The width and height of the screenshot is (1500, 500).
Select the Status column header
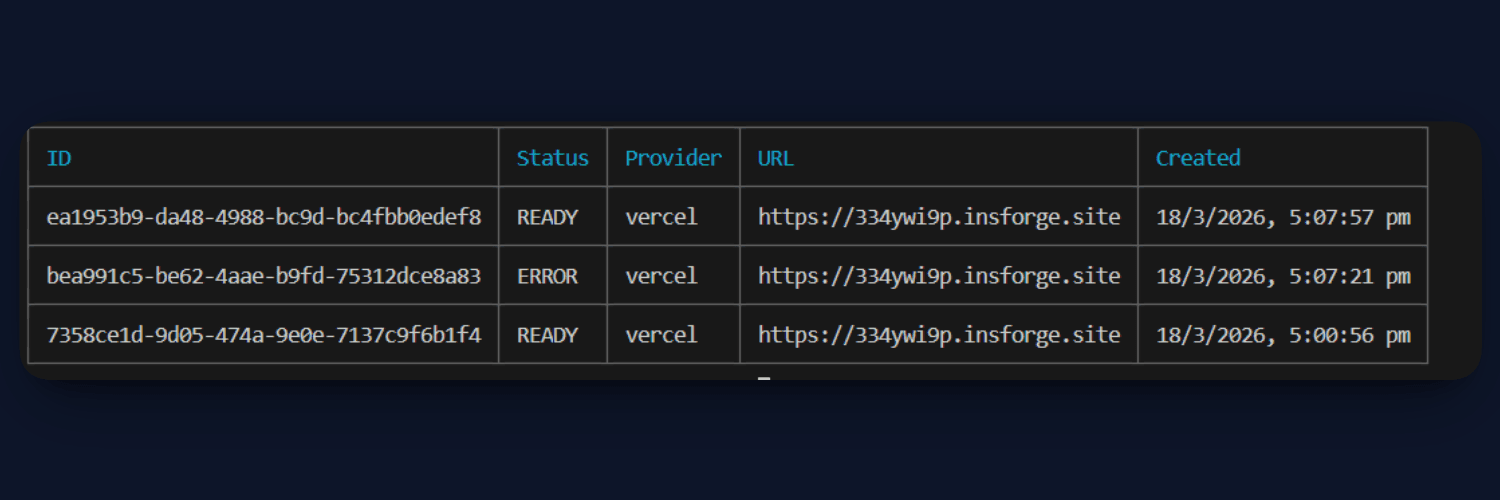[x=552, y=158]
